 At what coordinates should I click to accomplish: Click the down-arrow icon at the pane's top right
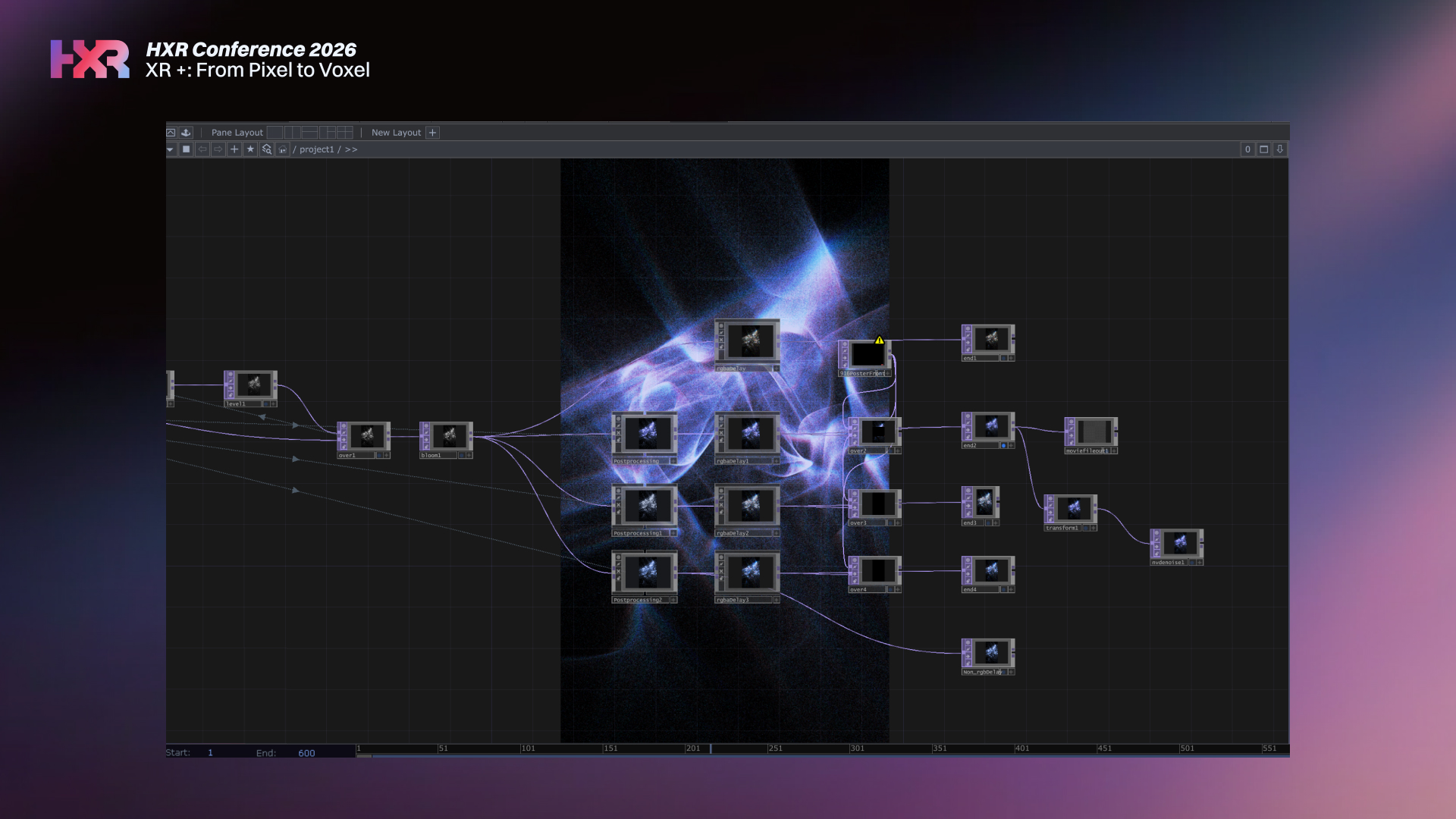point(1280,149)
